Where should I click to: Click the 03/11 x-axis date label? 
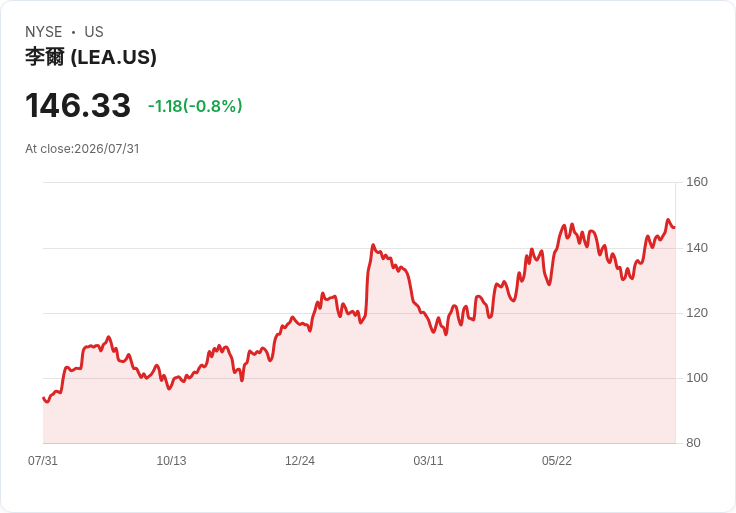click(x=428, y=460)
